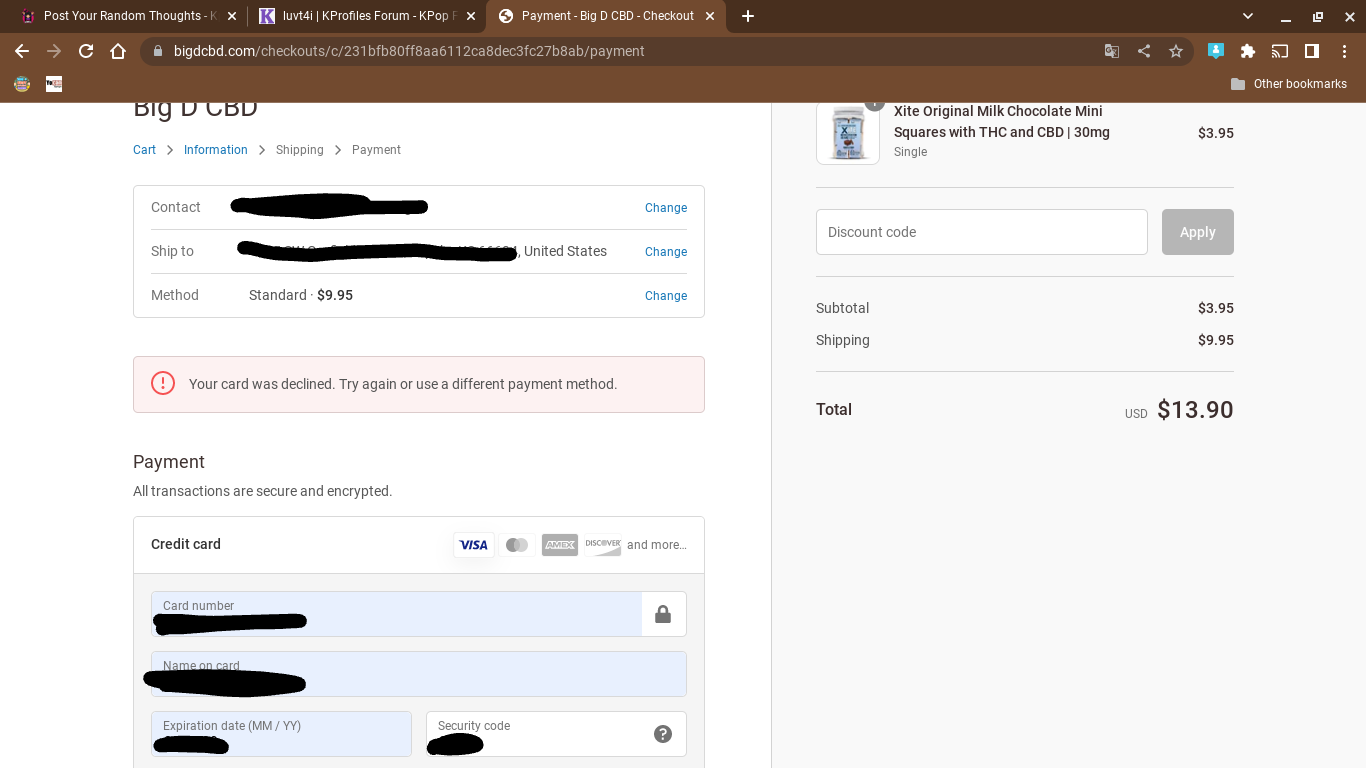Viewport: 1366px width, 768px height.
Task: Click the address bar URL
Action: (x=409, y=51)
